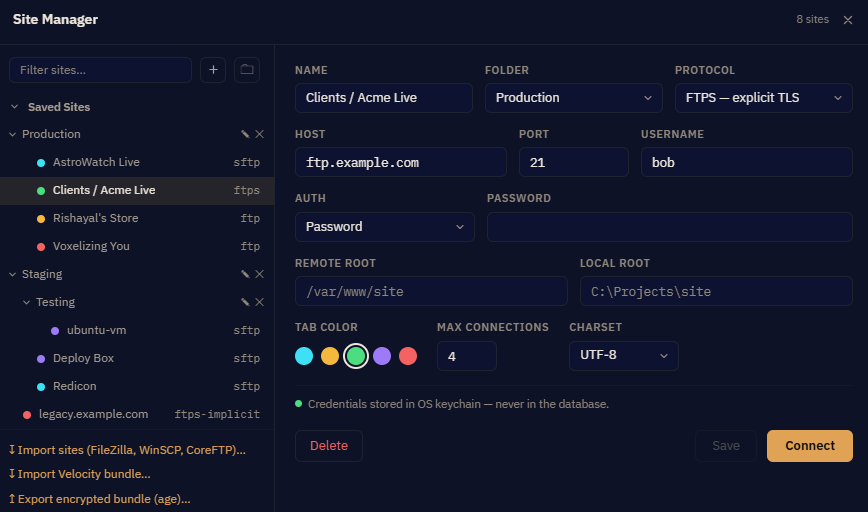Image resolution: width=868 pixels, height=512 pixels.
Task: Delete the Production folder with X icon
Action: [259, 134]
